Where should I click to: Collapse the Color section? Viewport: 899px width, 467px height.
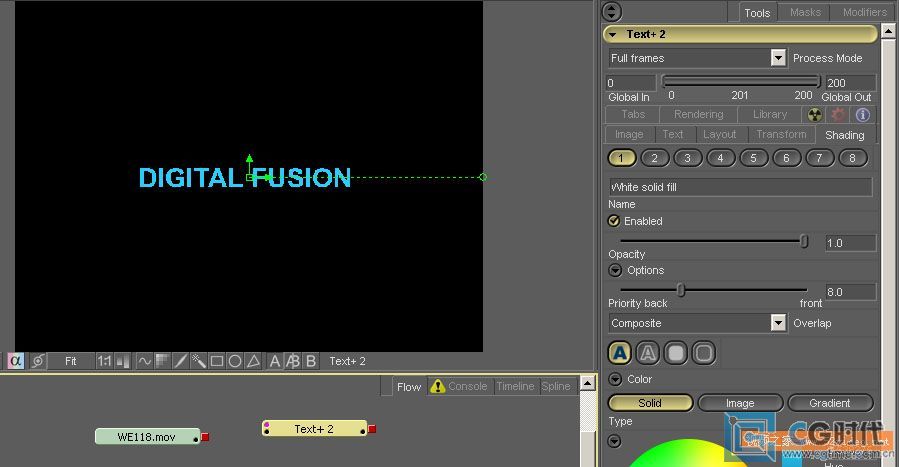point(615,379)
